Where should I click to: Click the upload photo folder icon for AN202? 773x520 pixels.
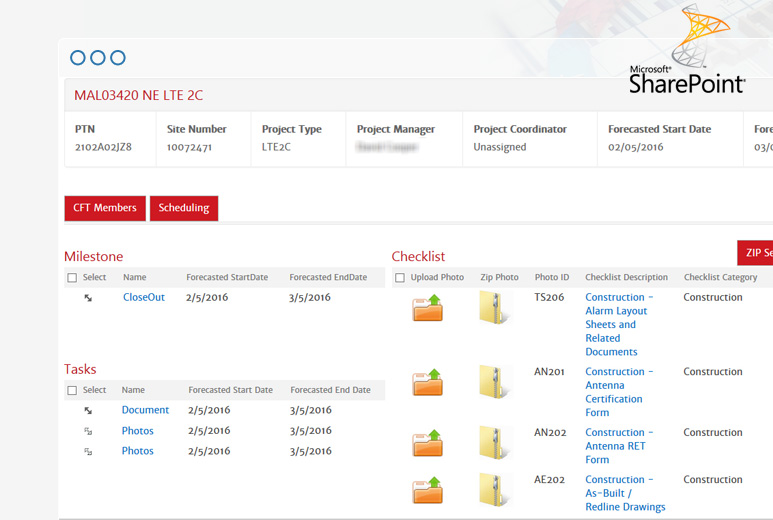(x=427, y=443)
